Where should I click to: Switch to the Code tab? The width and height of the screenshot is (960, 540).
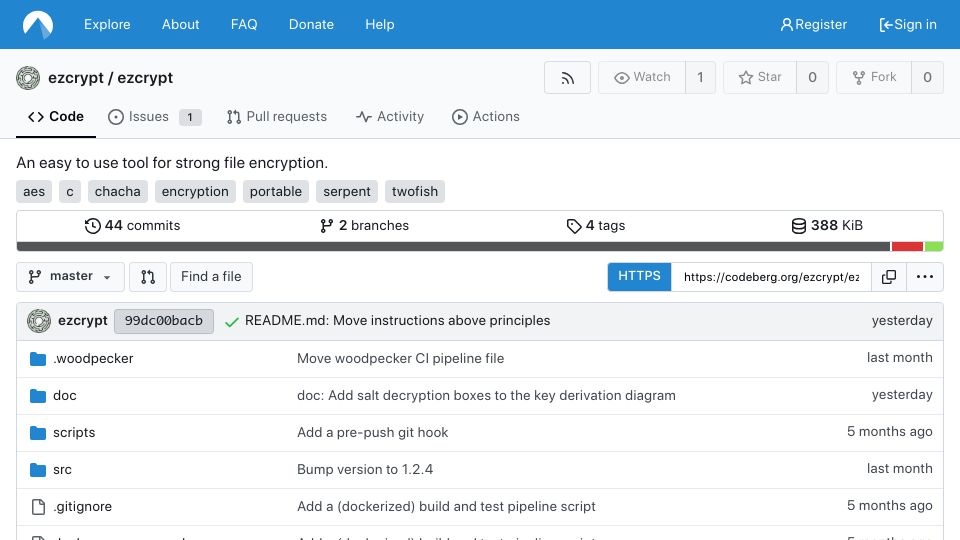click(56, 117)
